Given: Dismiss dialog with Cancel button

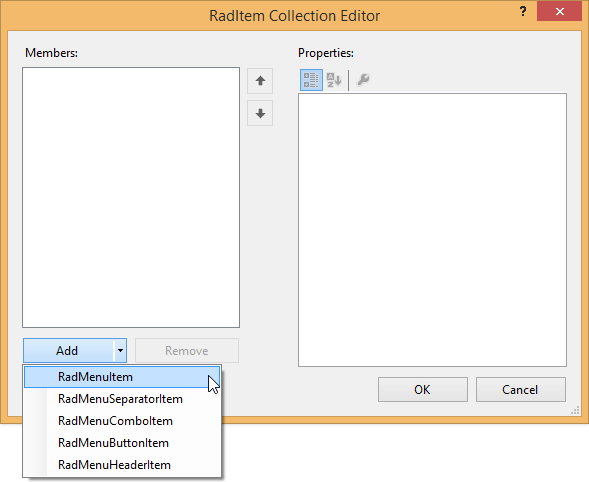Looking at the screenshot, I should click(x=521, y=390).
